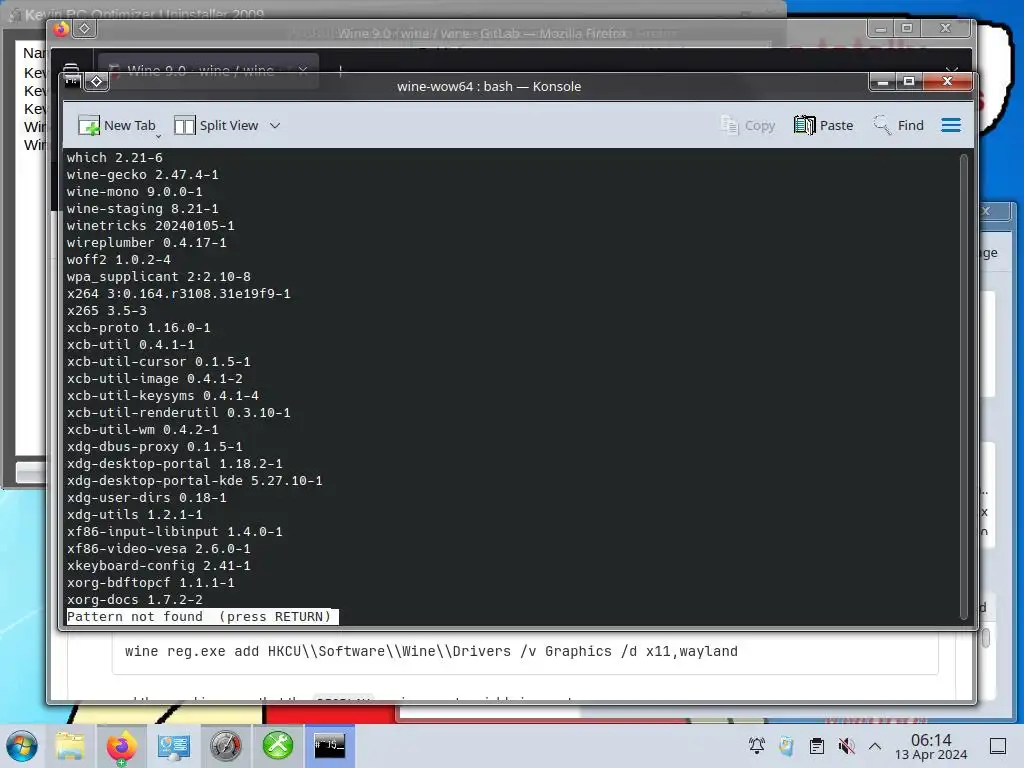The height and width of the screenshot is (768, 1024).
Task: Close the 'Wine 9.0' Firefox tab
Action: coord(302,71)
